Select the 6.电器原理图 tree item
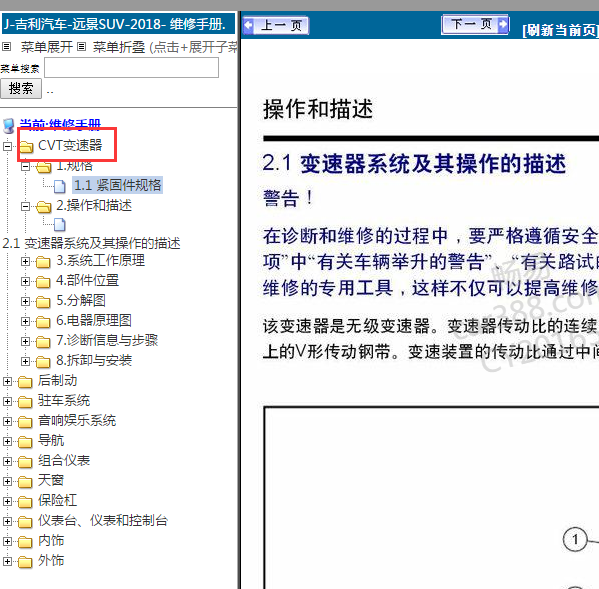The image size is (599, 589). click(x=94, y=320)
